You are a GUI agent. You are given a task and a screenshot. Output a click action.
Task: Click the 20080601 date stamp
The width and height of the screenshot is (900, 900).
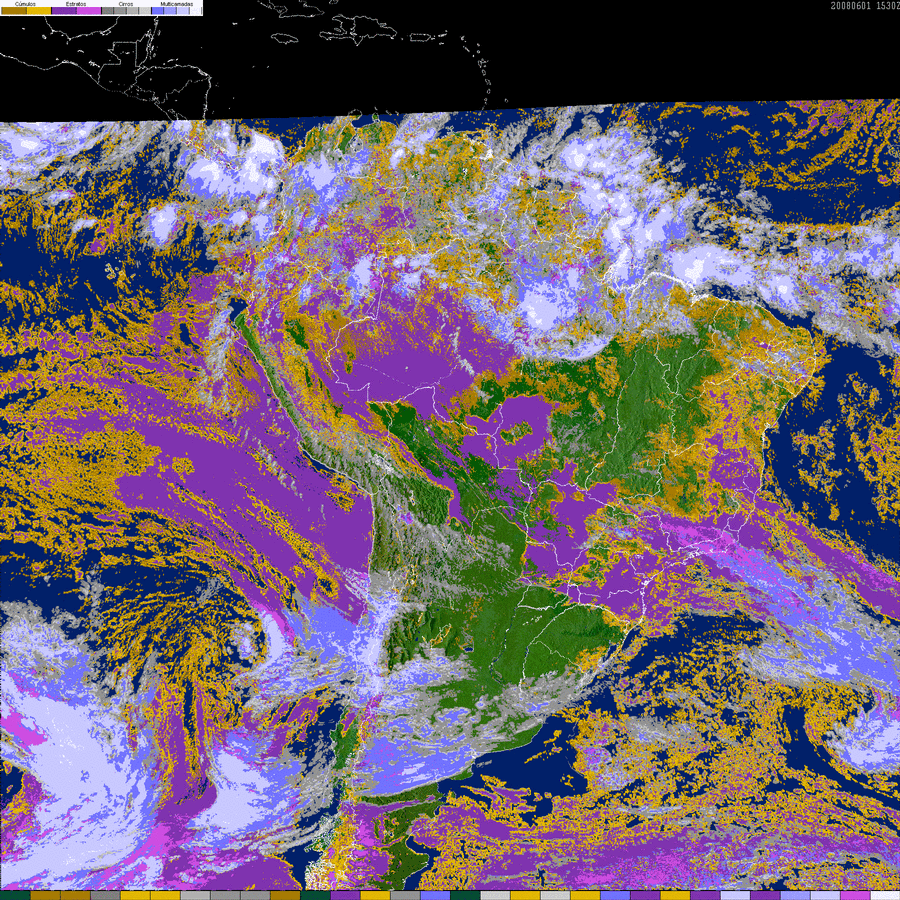(x=850, y=6)
